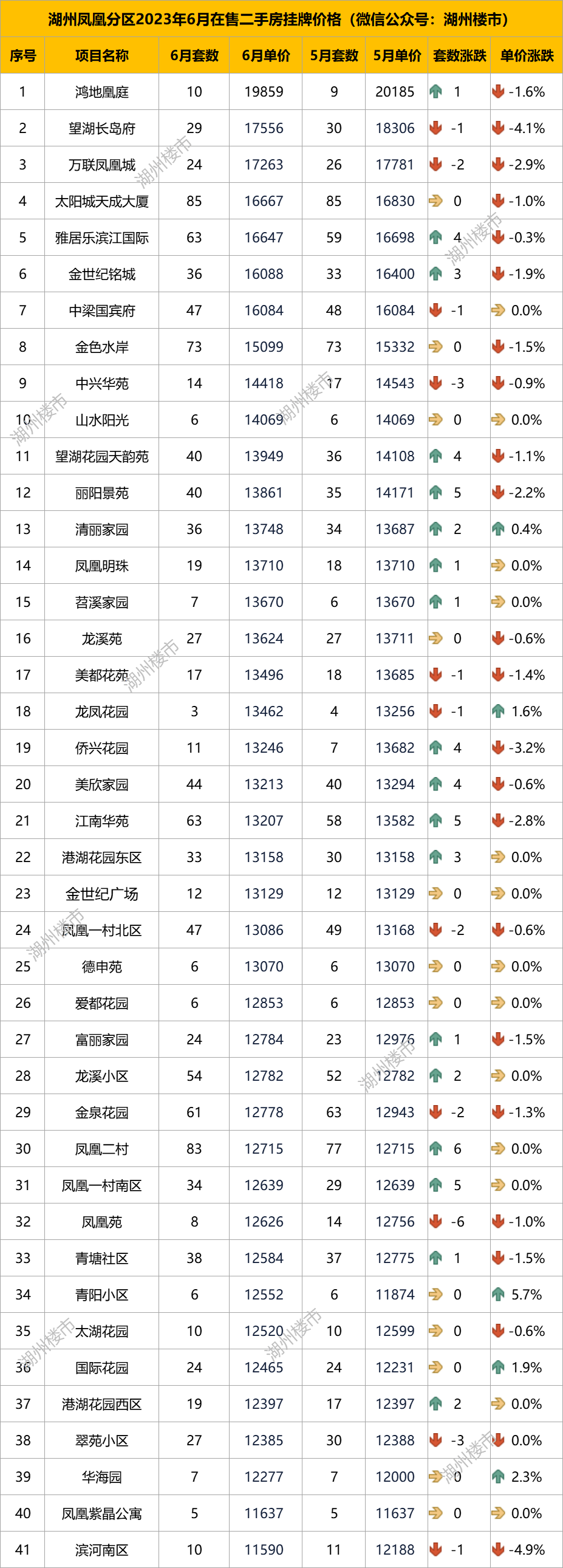
Task: Select project name 万联凤凰城
Action: click(101, 166)
